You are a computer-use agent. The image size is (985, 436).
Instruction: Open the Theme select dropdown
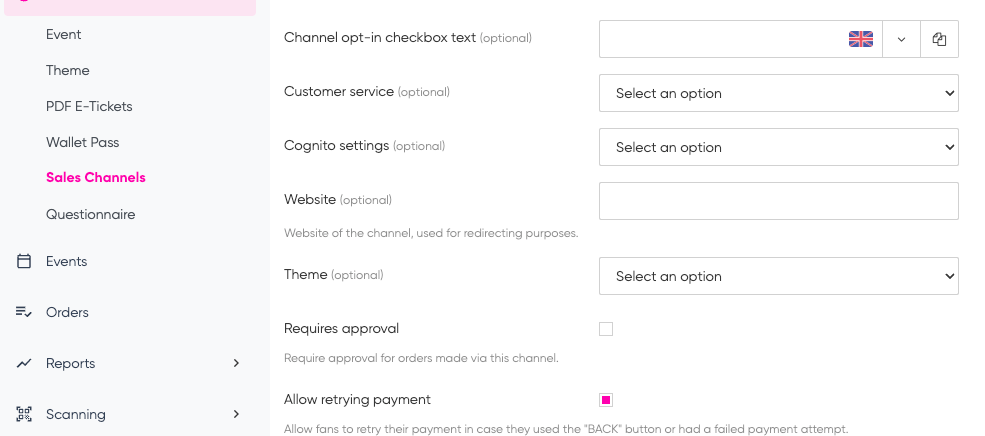point(778,276)
